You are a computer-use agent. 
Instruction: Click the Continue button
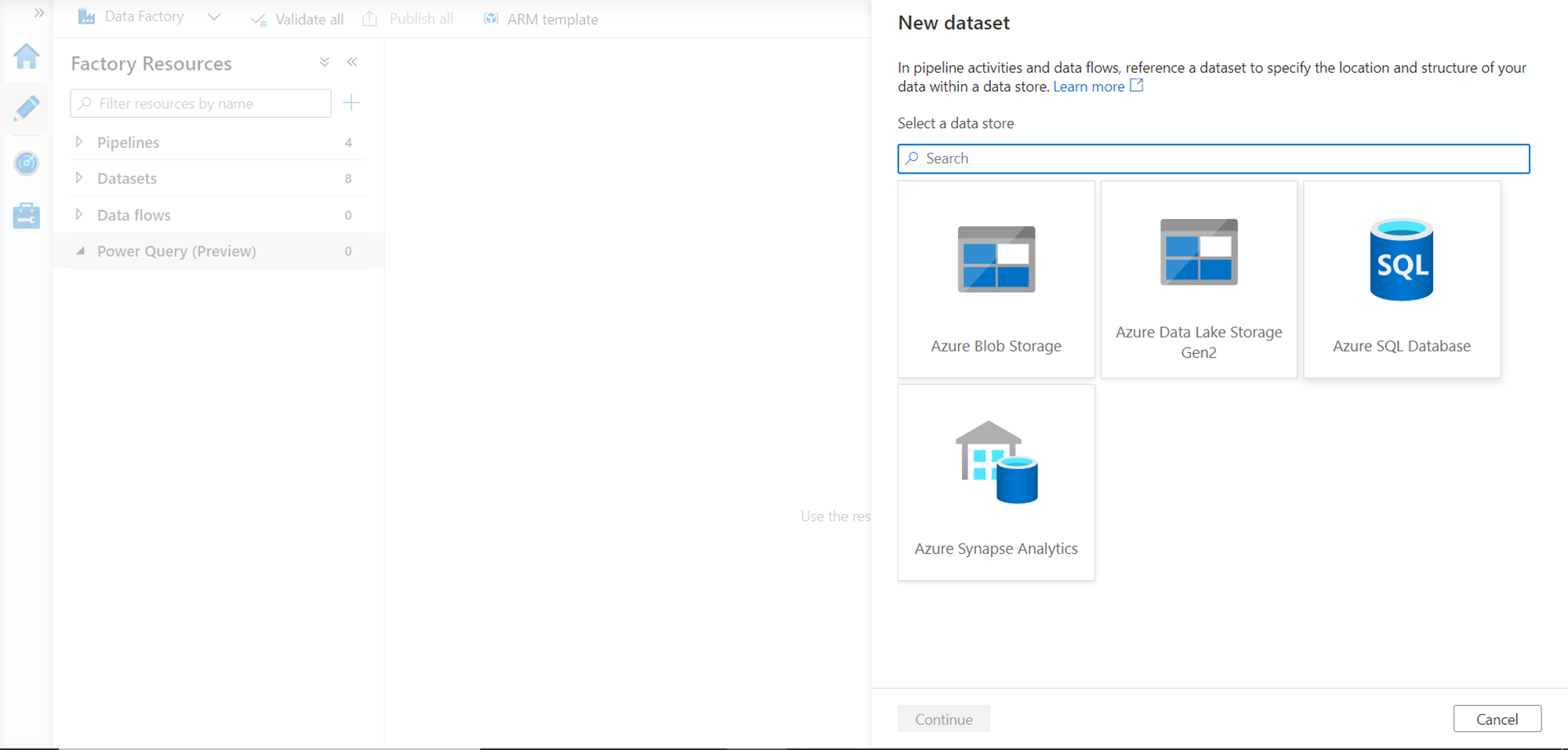tap(944, 719)
